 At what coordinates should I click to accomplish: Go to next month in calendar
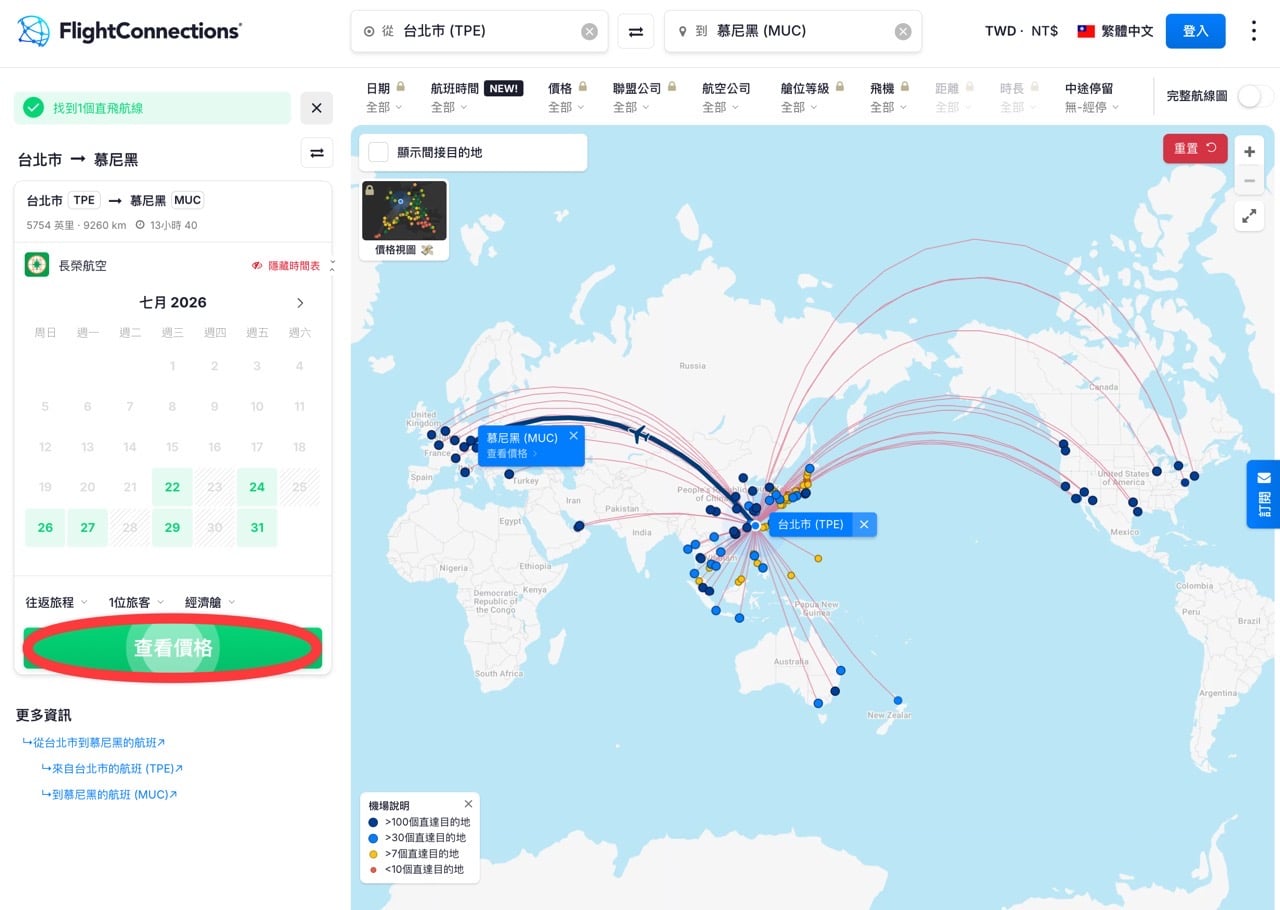300,303
